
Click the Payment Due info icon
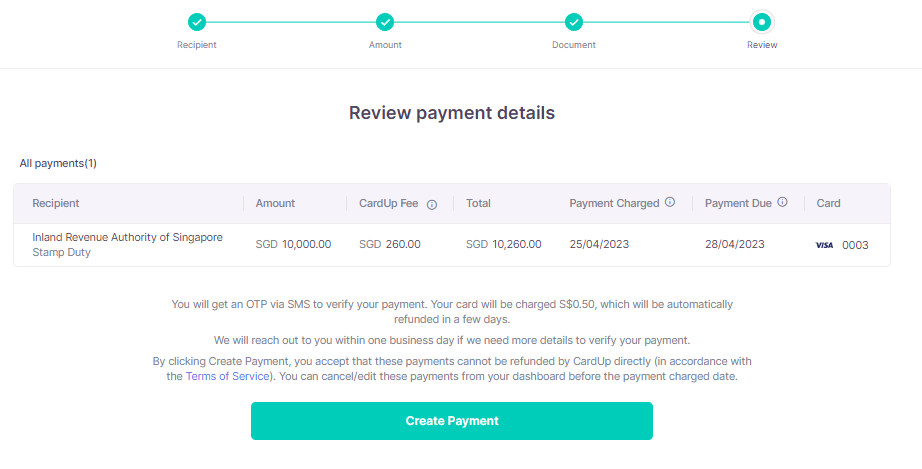pyautogui.click(x=782, y=202)
